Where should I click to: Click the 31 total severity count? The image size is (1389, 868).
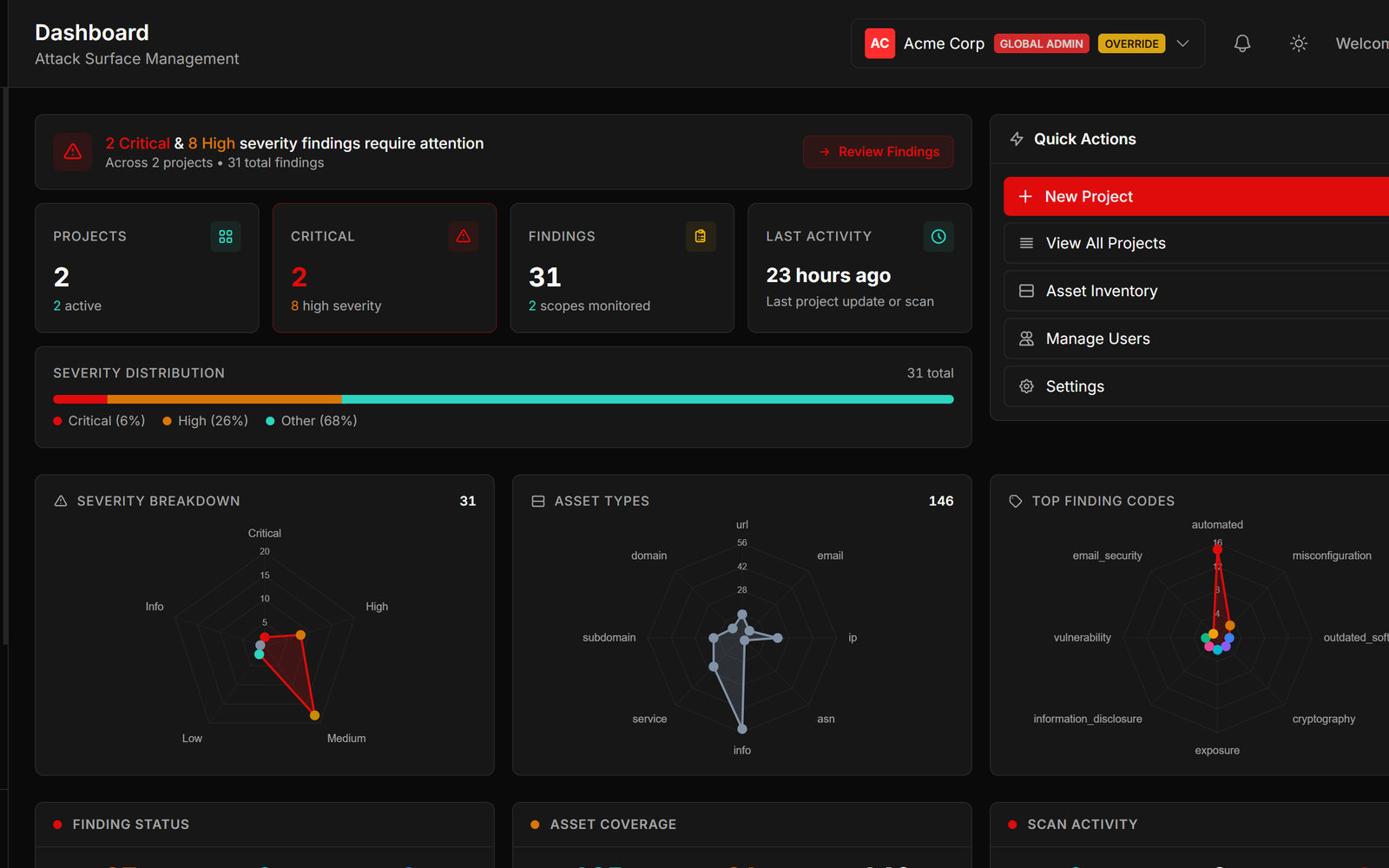(931, 373)
